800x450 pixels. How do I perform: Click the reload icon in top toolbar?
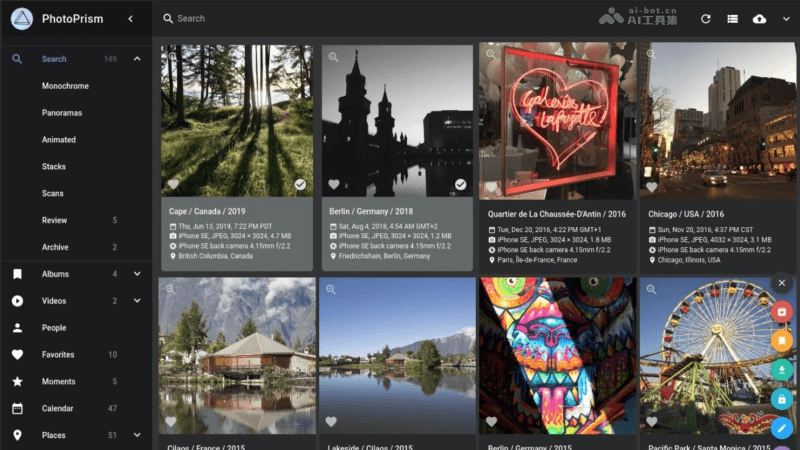(706, 19)
